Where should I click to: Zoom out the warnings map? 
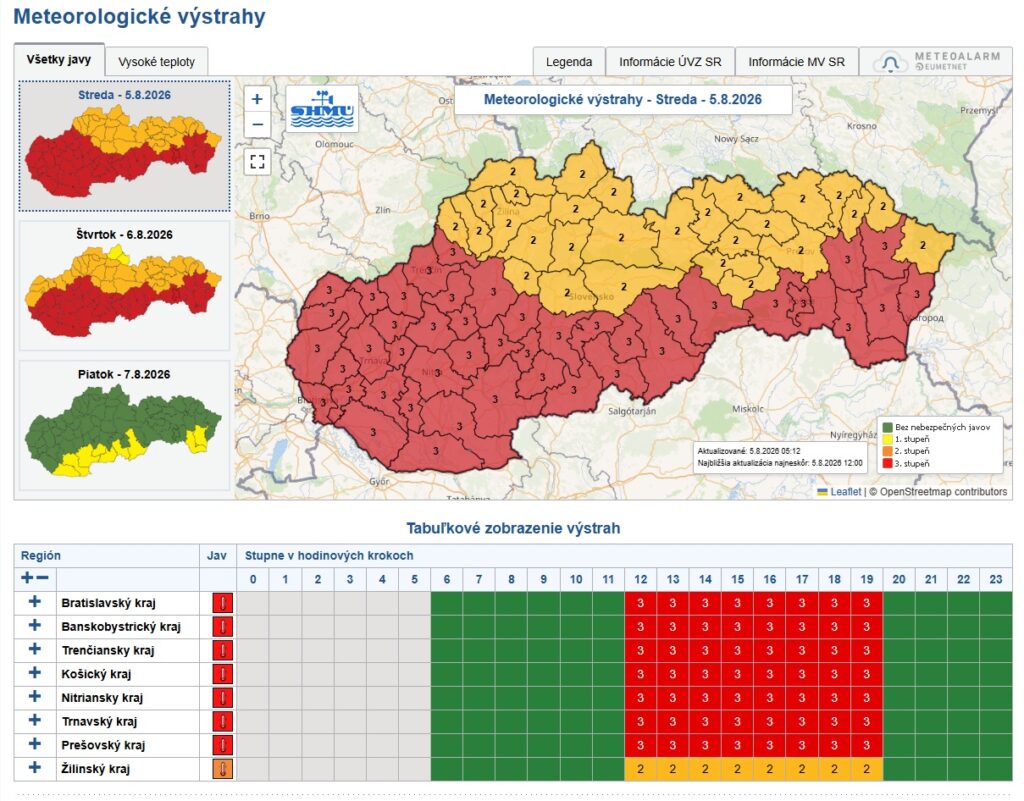point(257,124)
